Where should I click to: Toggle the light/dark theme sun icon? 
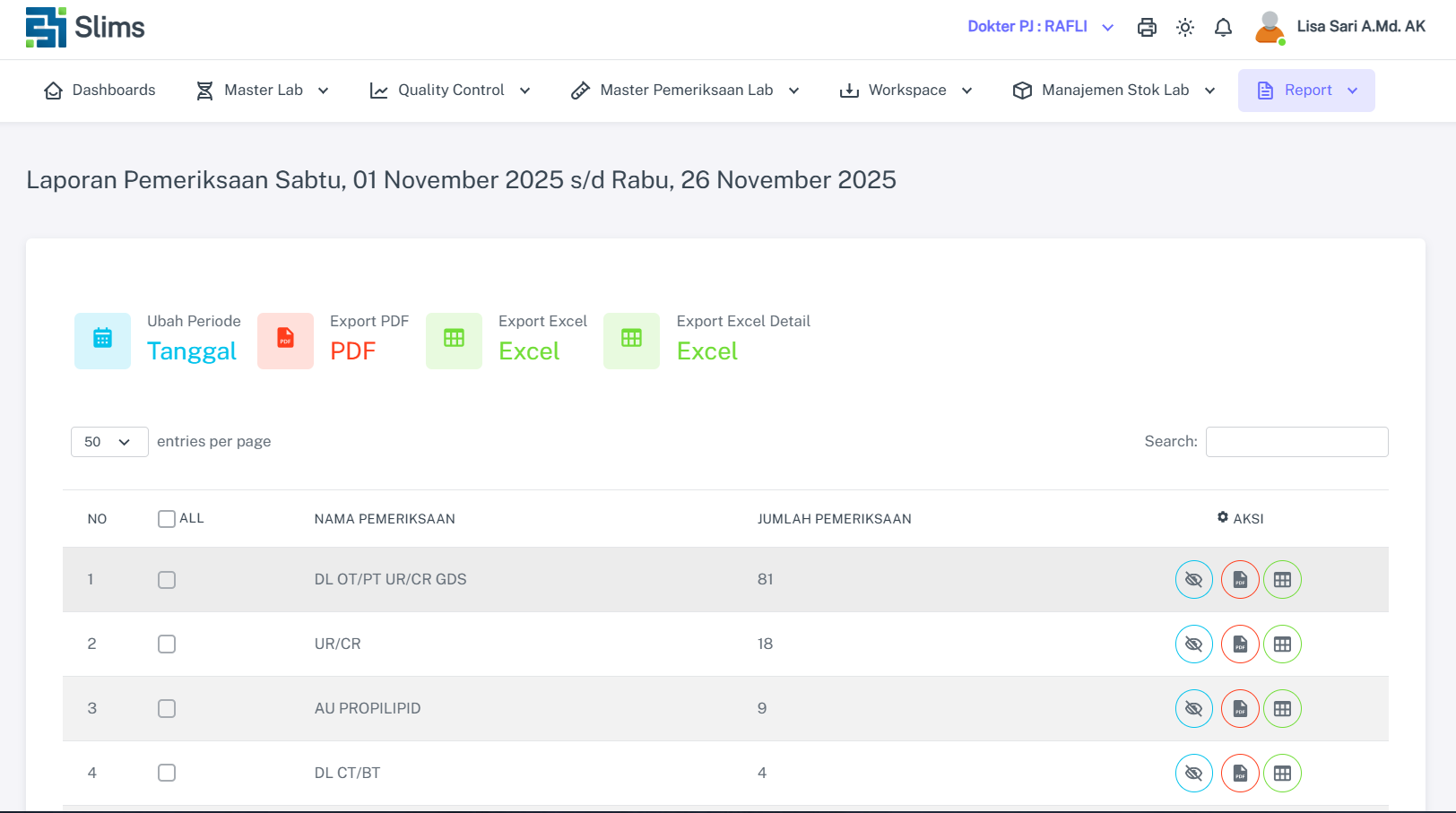click(1185, 28)
